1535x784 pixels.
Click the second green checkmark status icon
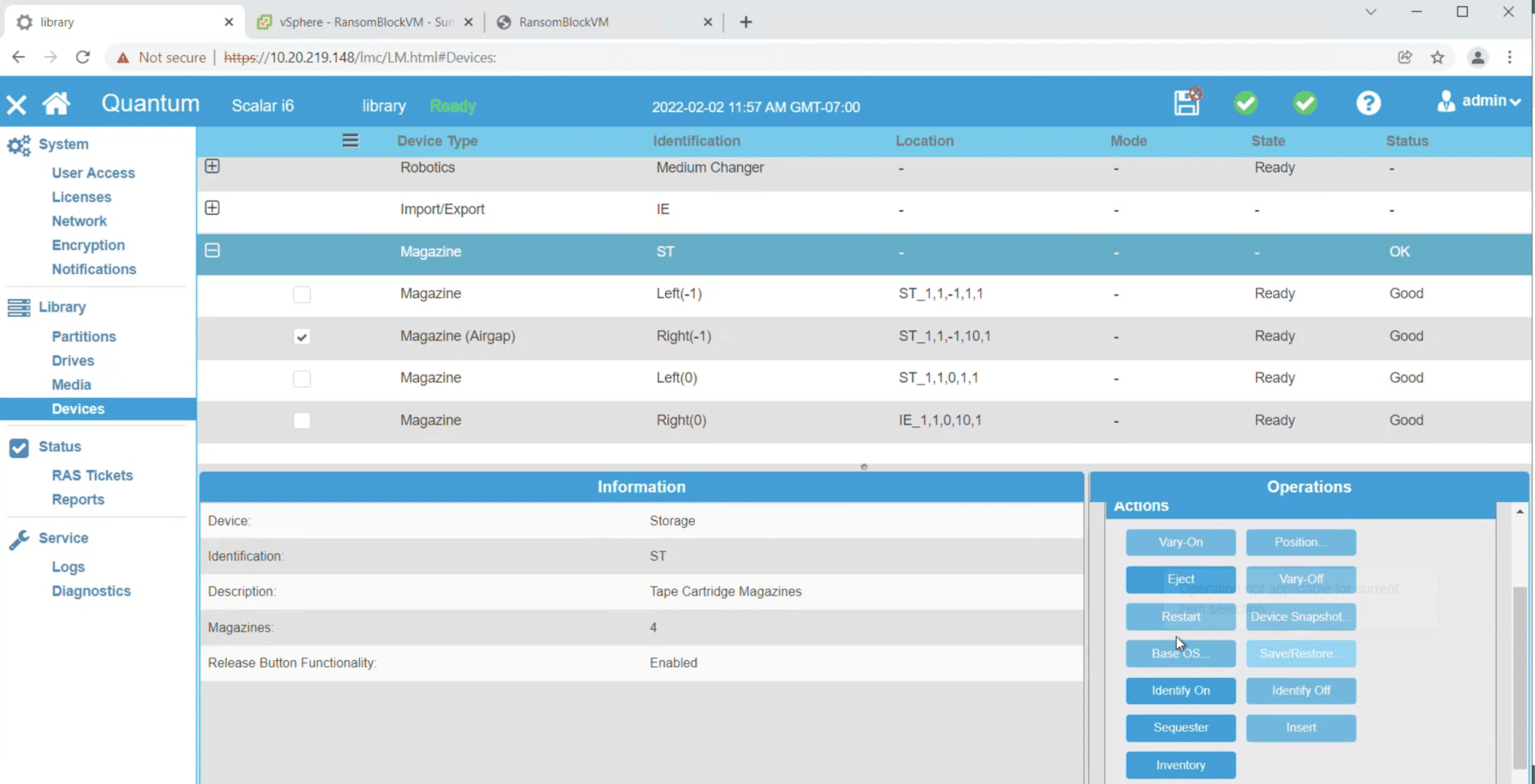(x=1305, y=102)
